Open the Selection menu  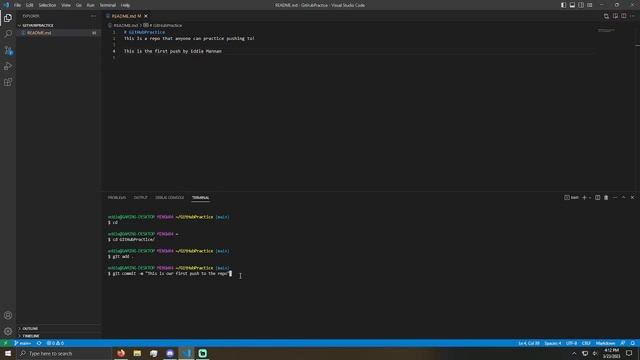47,5
